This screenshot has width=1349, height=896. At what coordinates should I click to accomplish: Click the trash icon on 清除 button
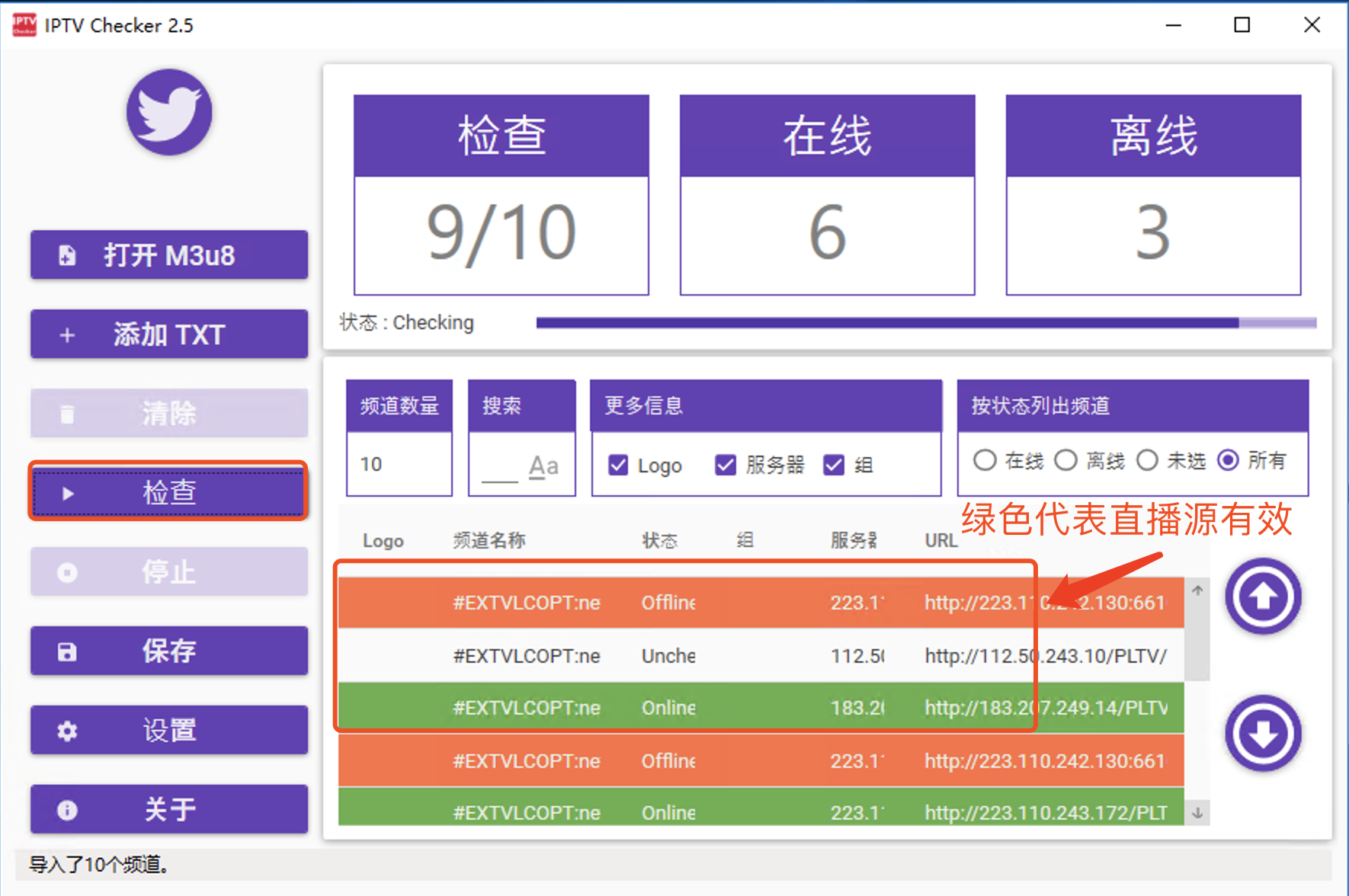67,413
